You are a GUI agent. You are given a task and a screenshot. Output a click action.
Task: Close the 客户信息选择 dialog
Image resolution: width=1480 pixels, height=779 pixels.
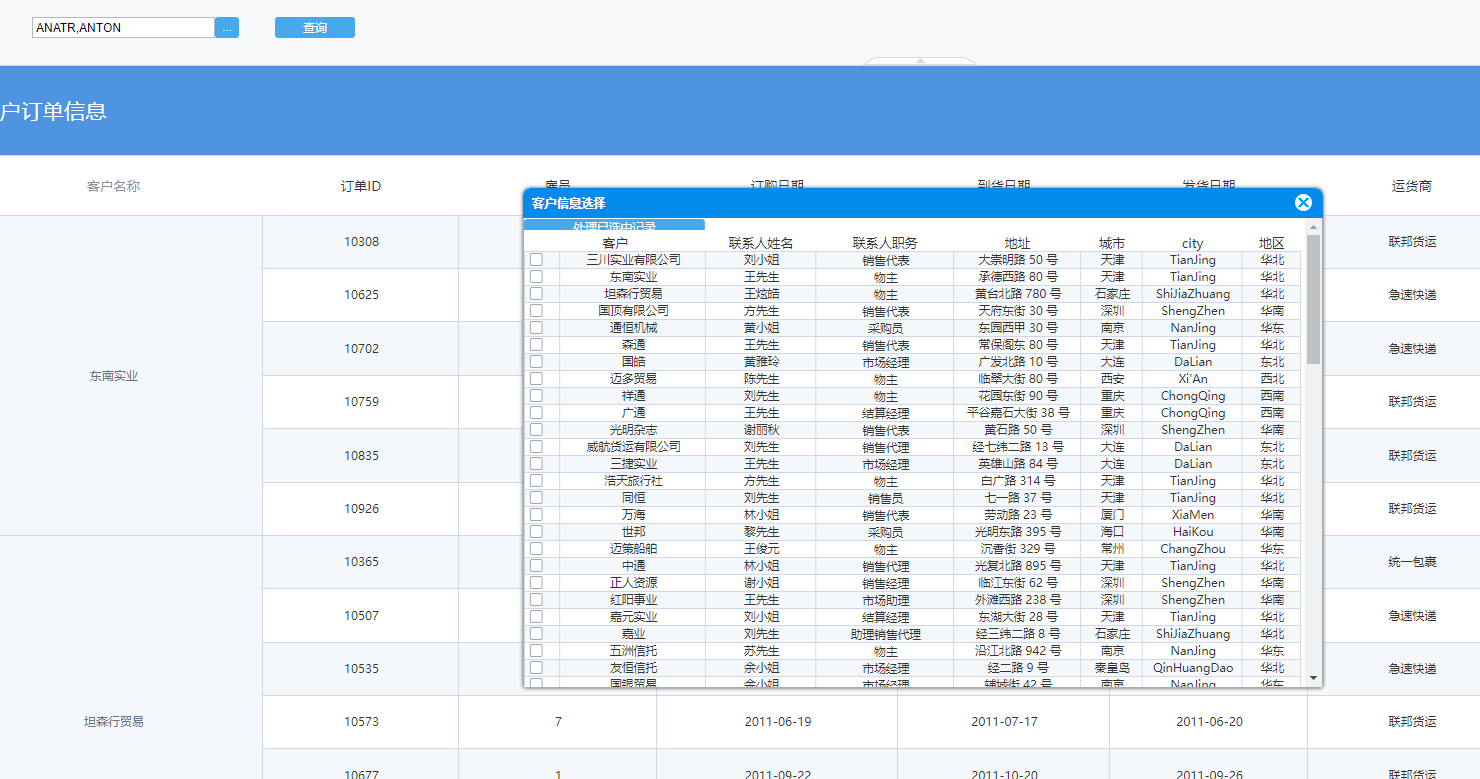(1303, 203)
